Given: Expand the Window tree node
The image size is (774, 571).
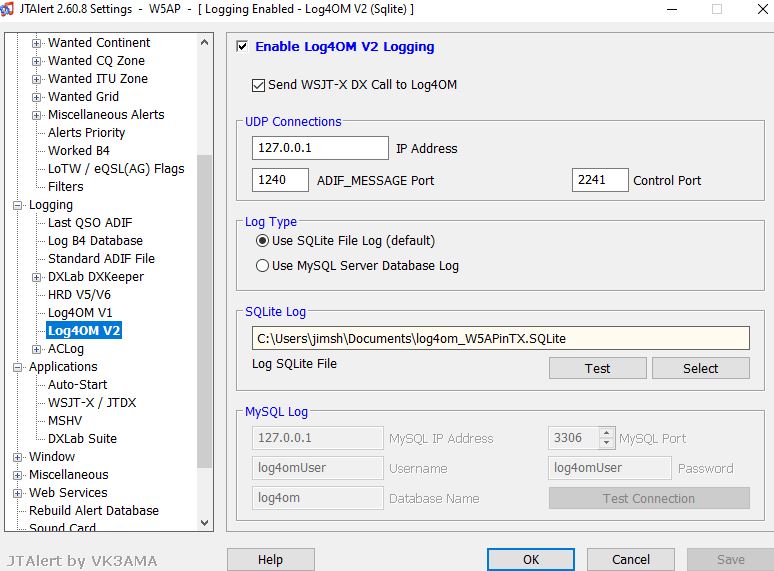Looking at the screenshot, I should (17, 457).
